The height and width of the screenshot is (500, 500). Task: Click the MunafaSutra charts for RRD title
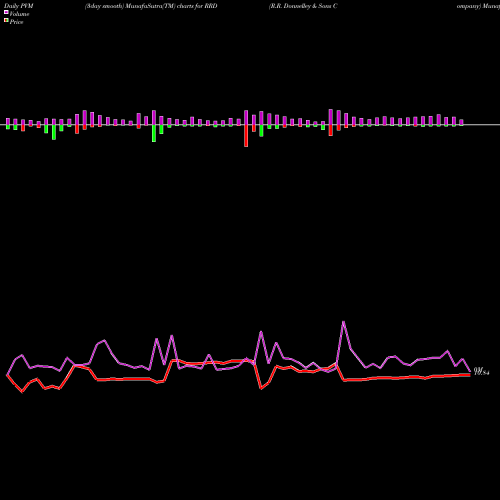[151, 6]
